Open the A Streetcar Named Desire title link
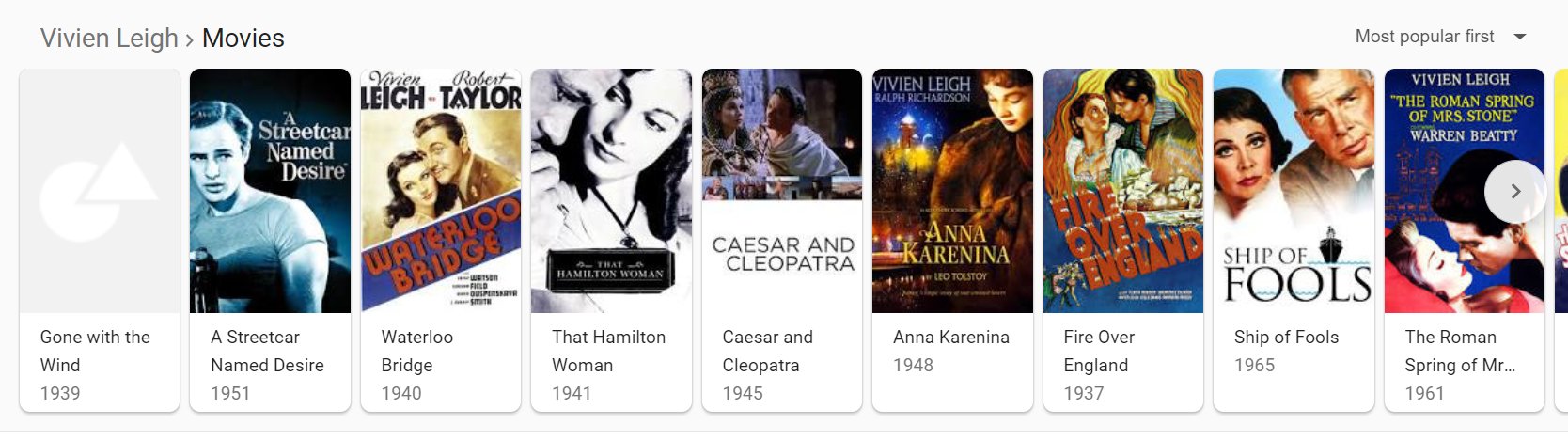The height and width of the screenshot is (440, 1568). click(267, 351)
